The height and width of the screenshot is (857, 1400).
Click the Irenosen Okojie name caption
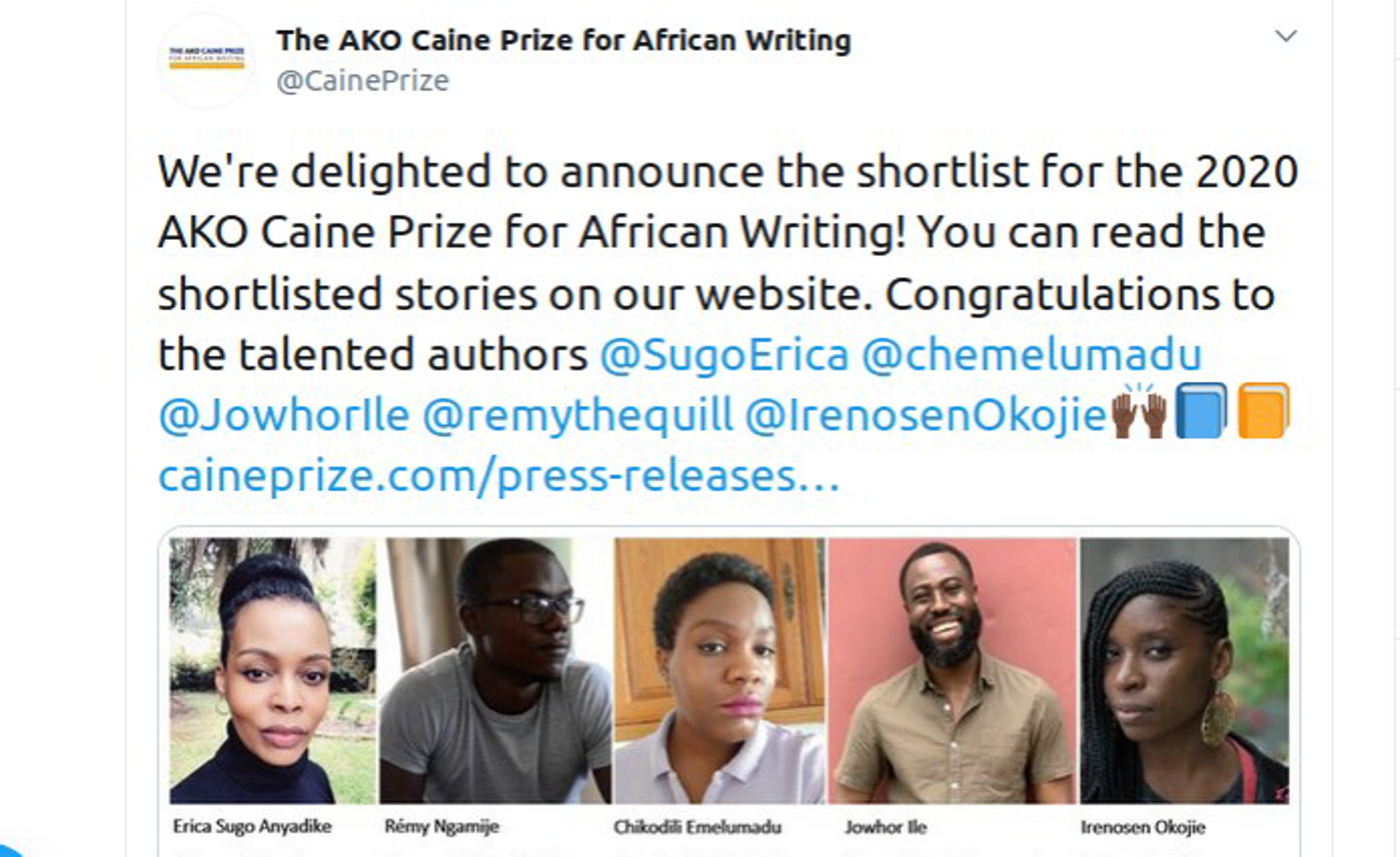pos(1142,827)
